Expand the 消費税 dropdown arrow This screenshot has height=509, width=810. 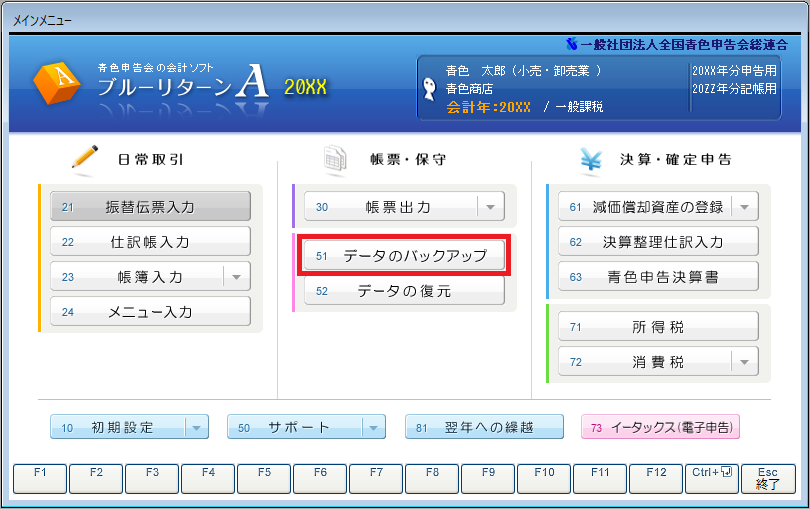point(744,362)
